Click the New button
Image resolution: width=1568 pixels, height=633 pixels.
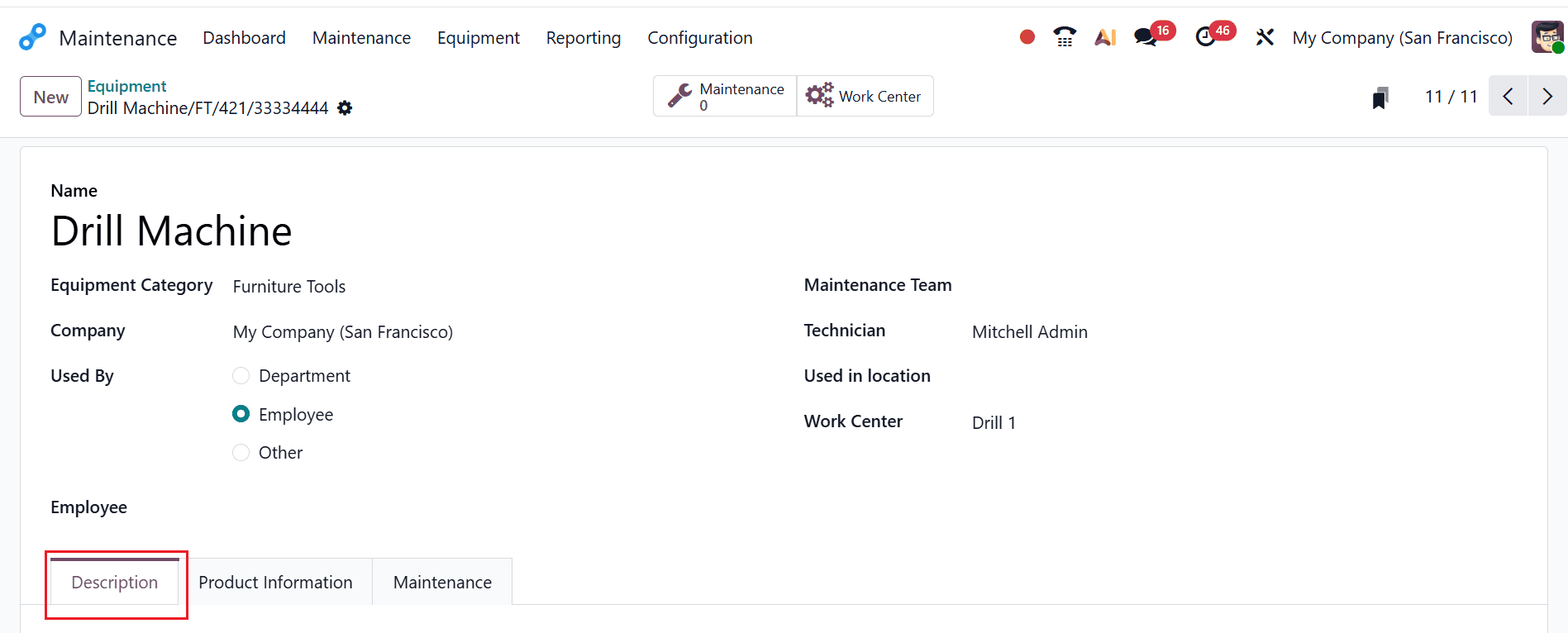tap(51, 97)
